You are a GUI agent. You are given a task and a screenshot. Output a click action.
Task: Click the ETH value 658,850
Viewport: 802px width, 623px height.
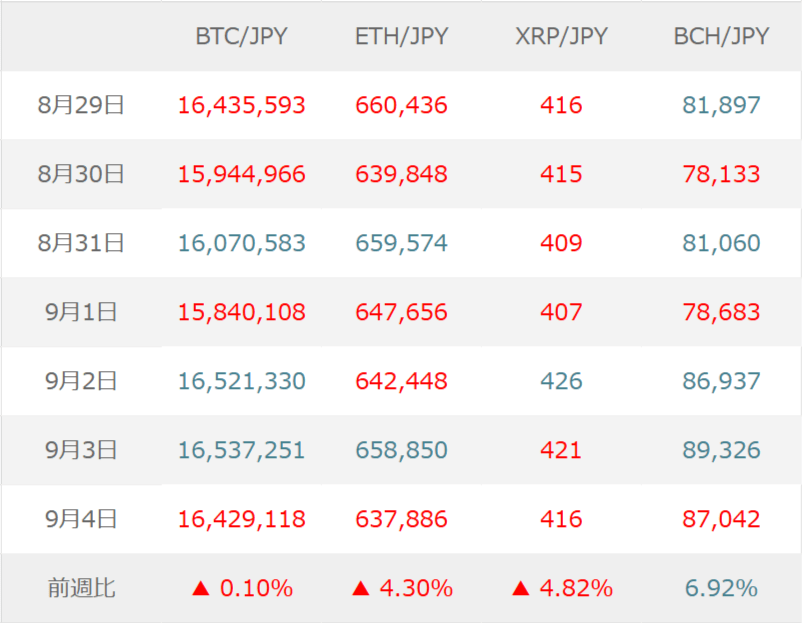(x=401, y=450)
